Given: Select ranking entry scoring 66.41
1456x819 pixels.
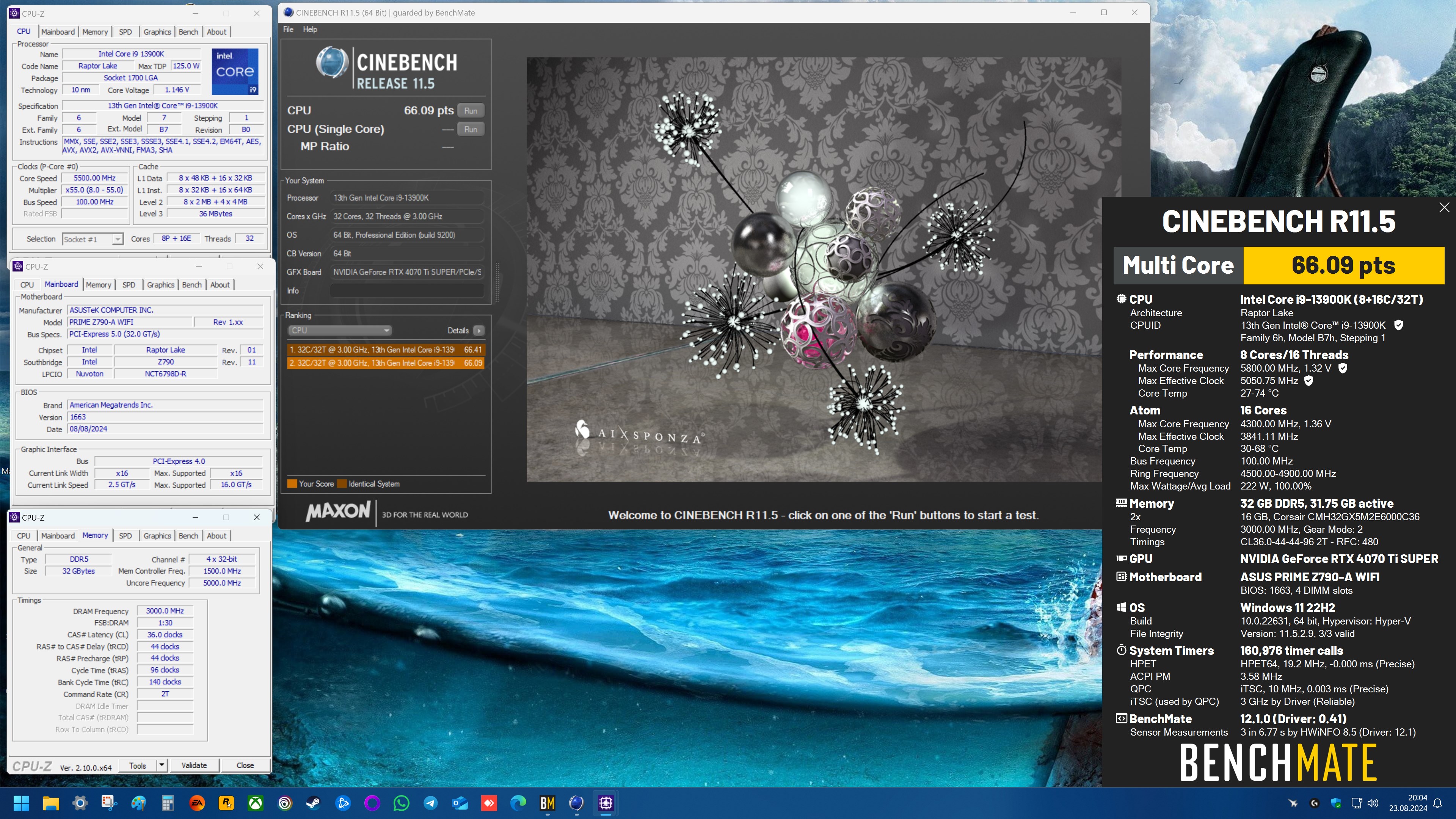Looking at the screenshot, I should 386,350.
